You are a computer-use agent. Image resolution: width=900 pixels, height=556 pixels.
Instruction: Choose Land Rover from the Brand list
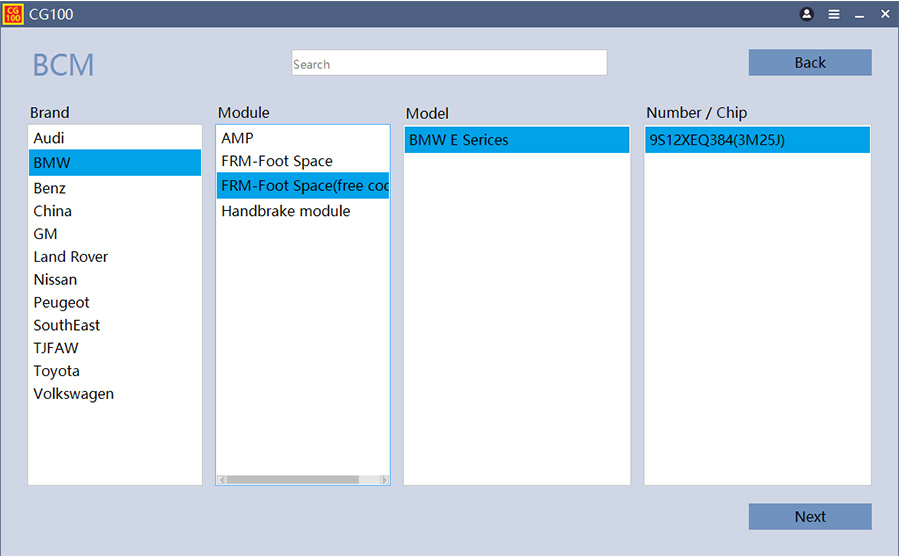click(71, 257)
